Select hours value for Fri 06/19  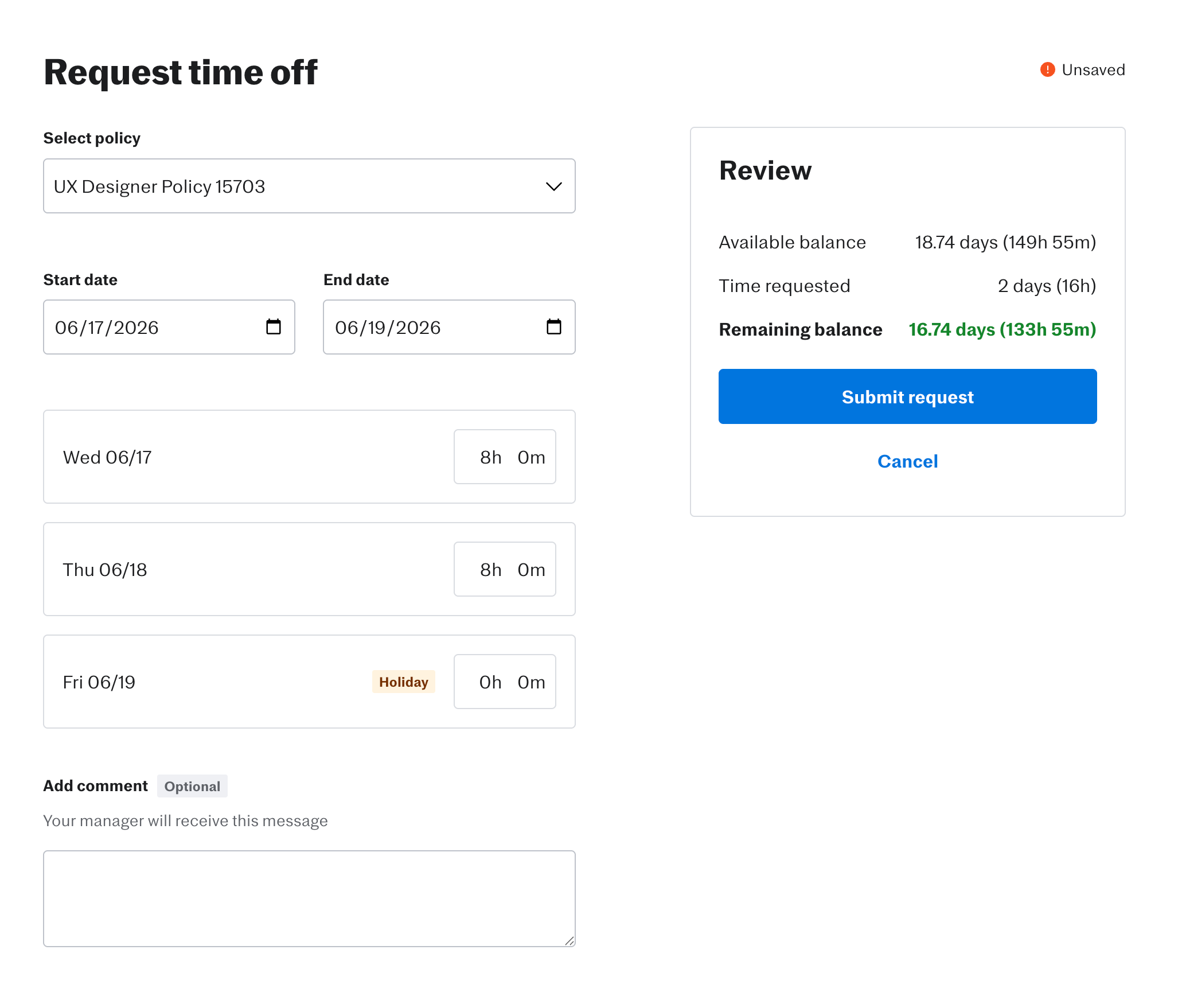(490, 682)
